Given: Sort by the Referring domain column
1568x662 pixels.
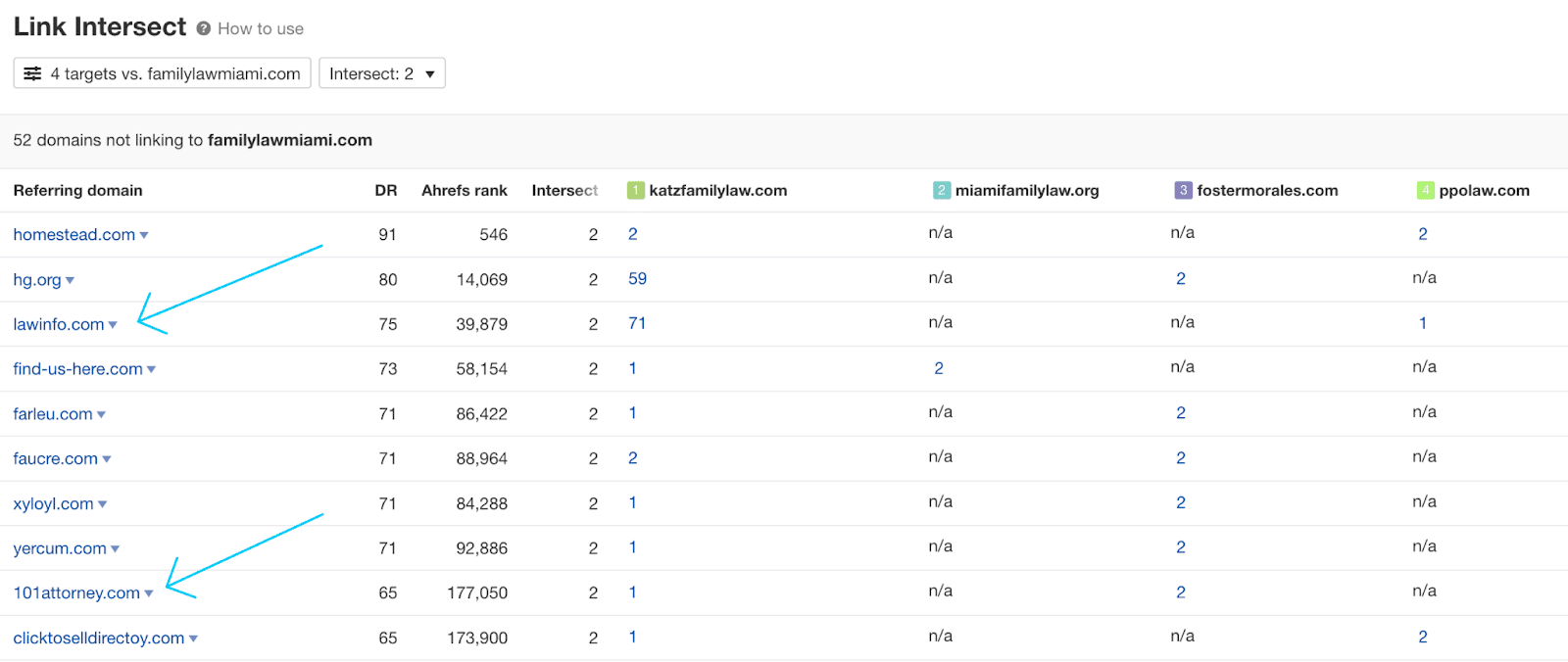Looking at the screenshot, I should click(x=78, y=191).
